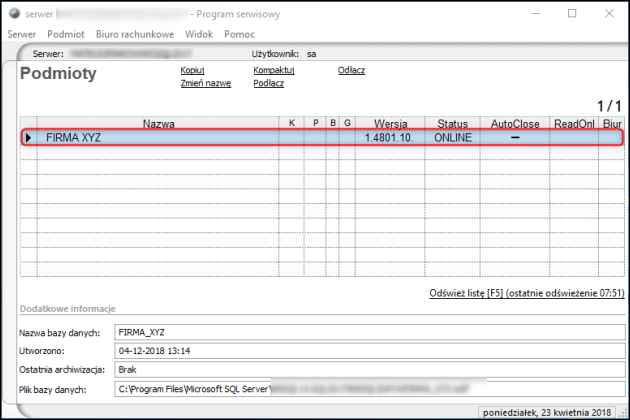Image resolution: width=630 pixels, height=420 pixels.
Task: Refresh list via Odśwież listę link
Action: pyautogui.click(x=527, y=293)
